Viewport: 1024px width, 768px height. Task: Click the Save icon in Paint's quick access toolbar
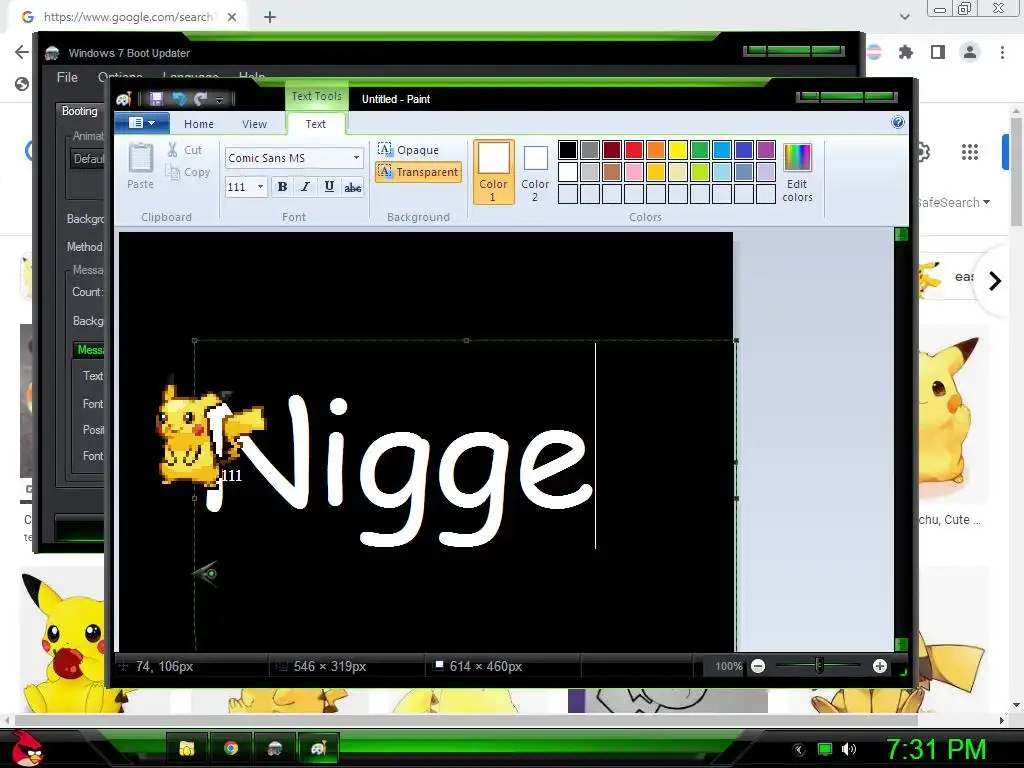click(156, 99)
